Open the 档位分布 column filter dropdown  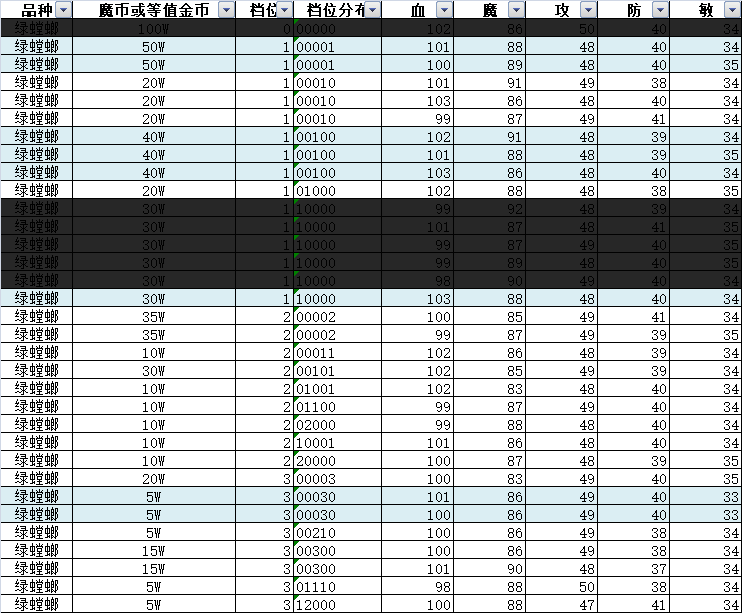(x=372, y=10)
